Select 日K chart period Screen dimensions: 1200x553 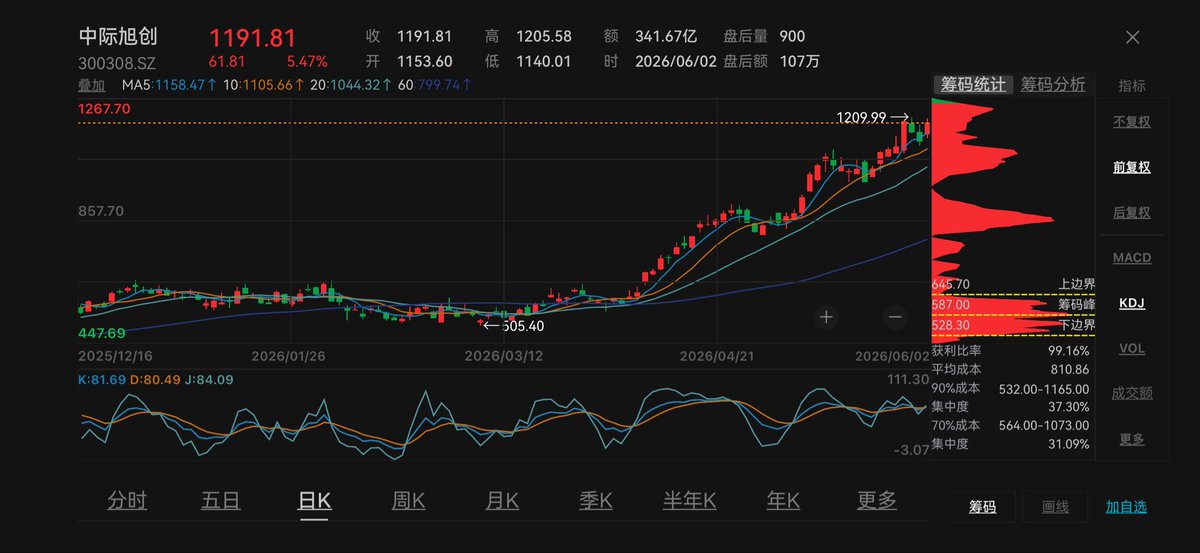[314, 501]
